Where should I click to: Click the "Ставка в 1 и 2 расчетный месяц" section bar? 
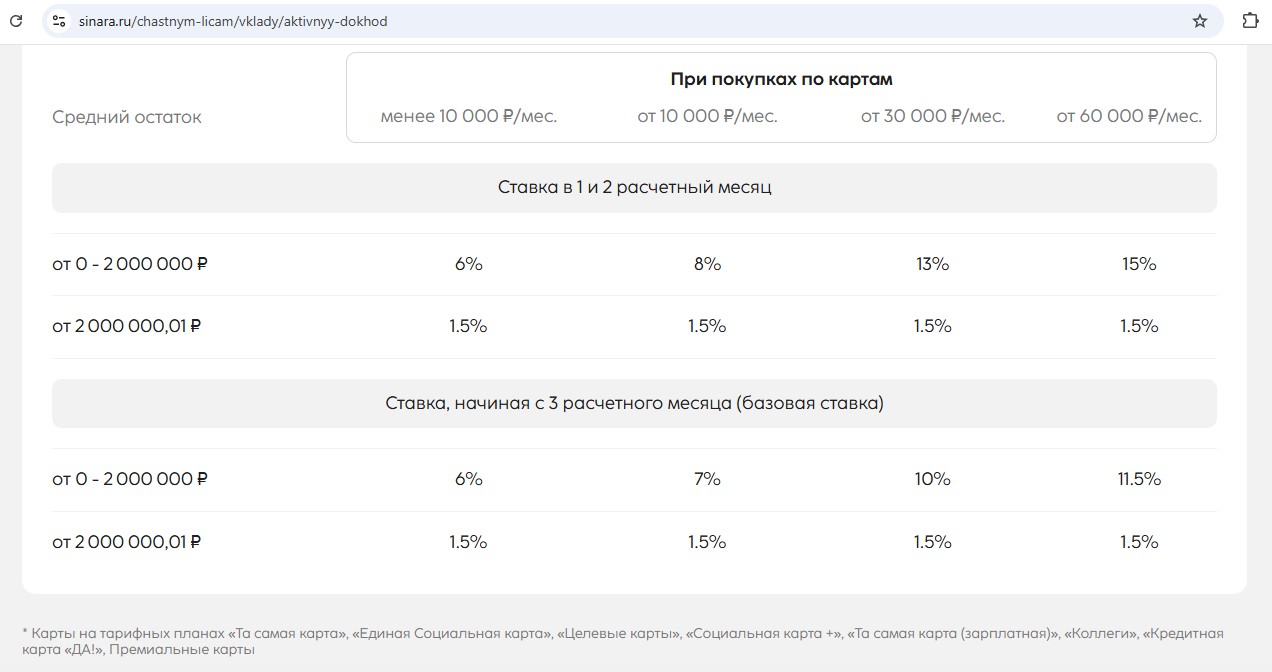pyautogui.click(x=634, y=188)
